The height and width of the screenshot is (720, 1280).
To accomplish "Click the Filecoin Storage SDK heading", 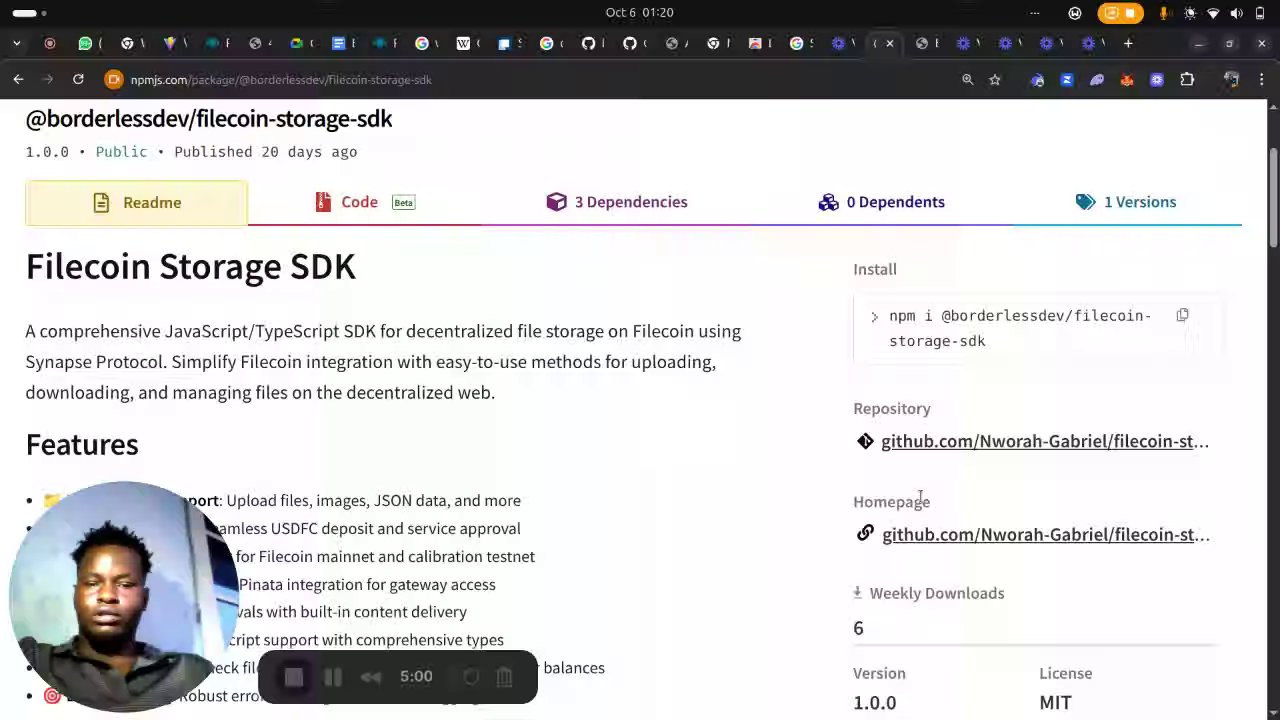I will click(191, 266).
